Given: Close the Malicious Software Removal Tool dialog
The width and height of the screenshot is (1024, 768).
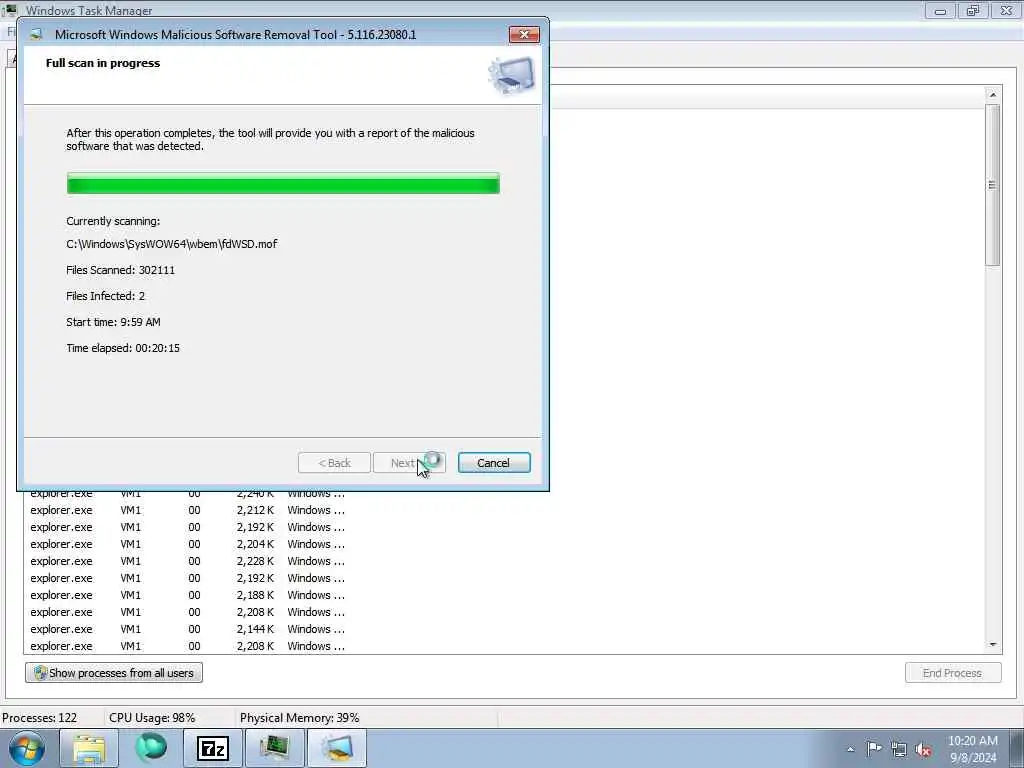Looking at the screenshot, I should [x=524, y=35].
